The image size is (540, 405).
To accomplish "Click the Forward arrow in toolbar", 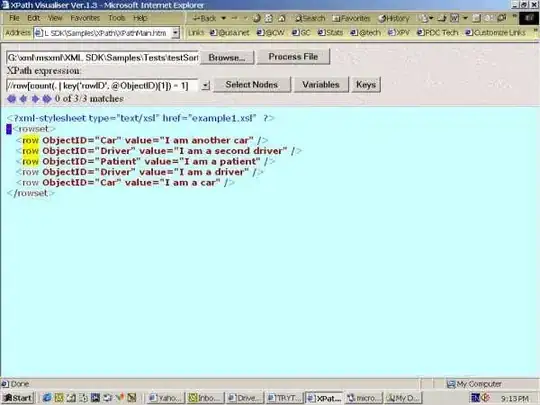I will tap(235, 18).
